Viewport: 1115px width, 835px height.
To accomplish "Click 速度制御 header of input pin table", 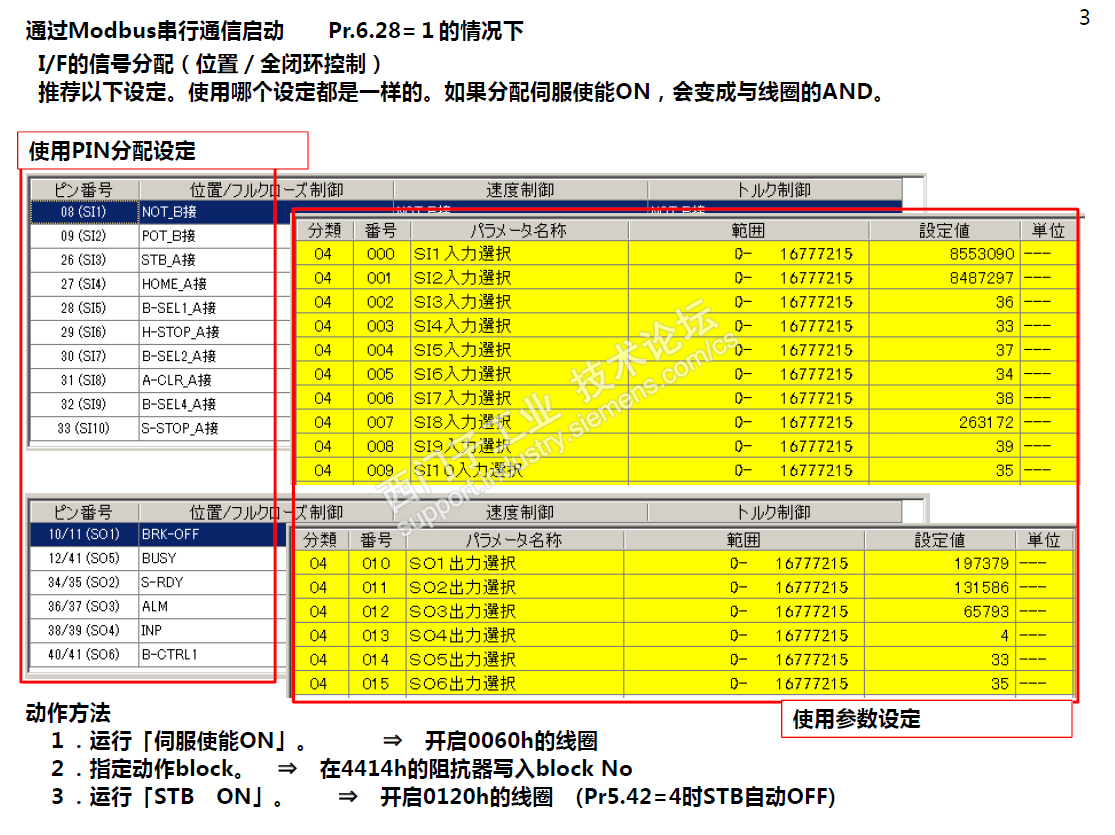I will point(521,191).
